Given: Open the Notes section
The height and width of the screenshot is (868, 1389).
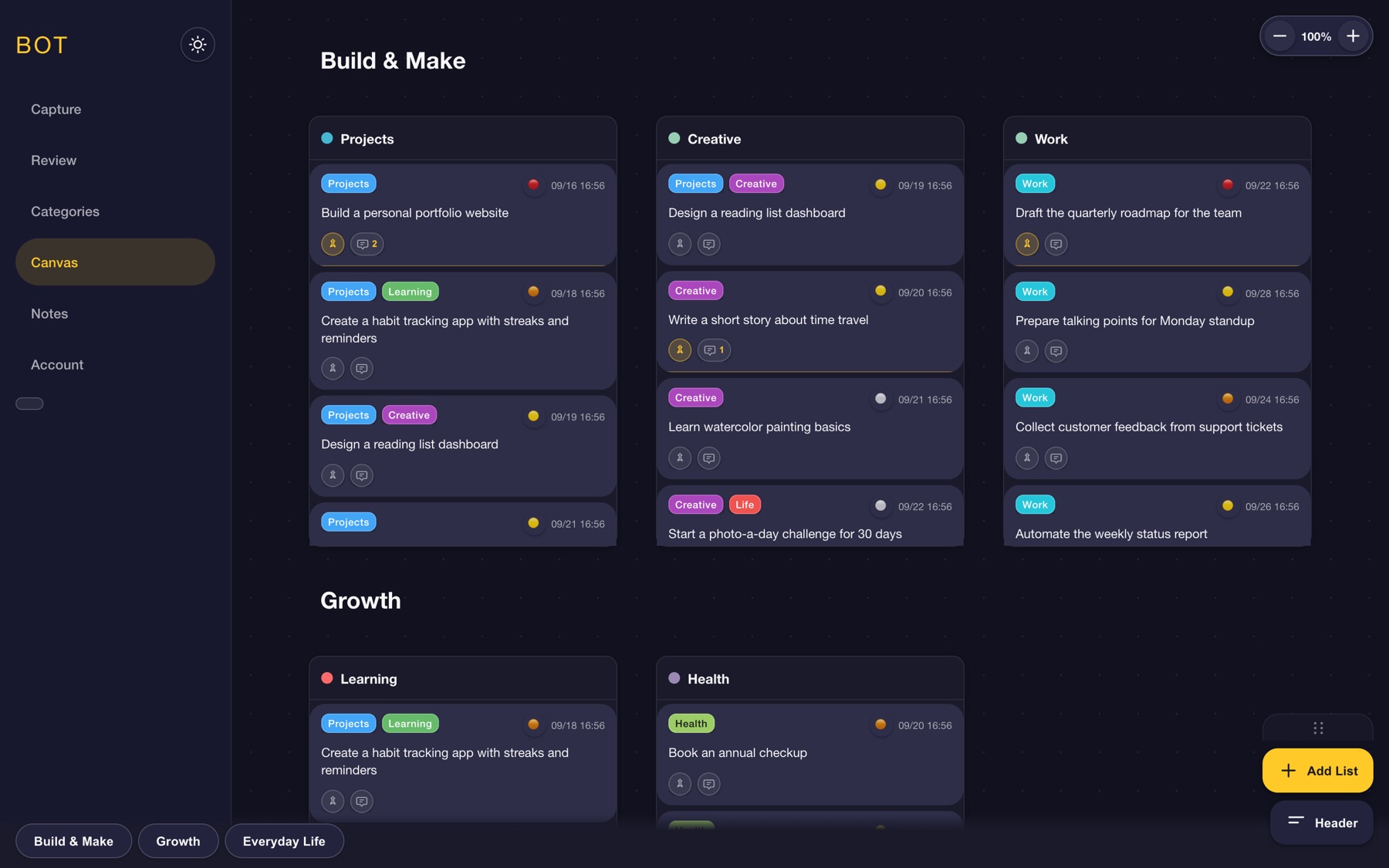Looking at the screenshot, I should (115, 313).
